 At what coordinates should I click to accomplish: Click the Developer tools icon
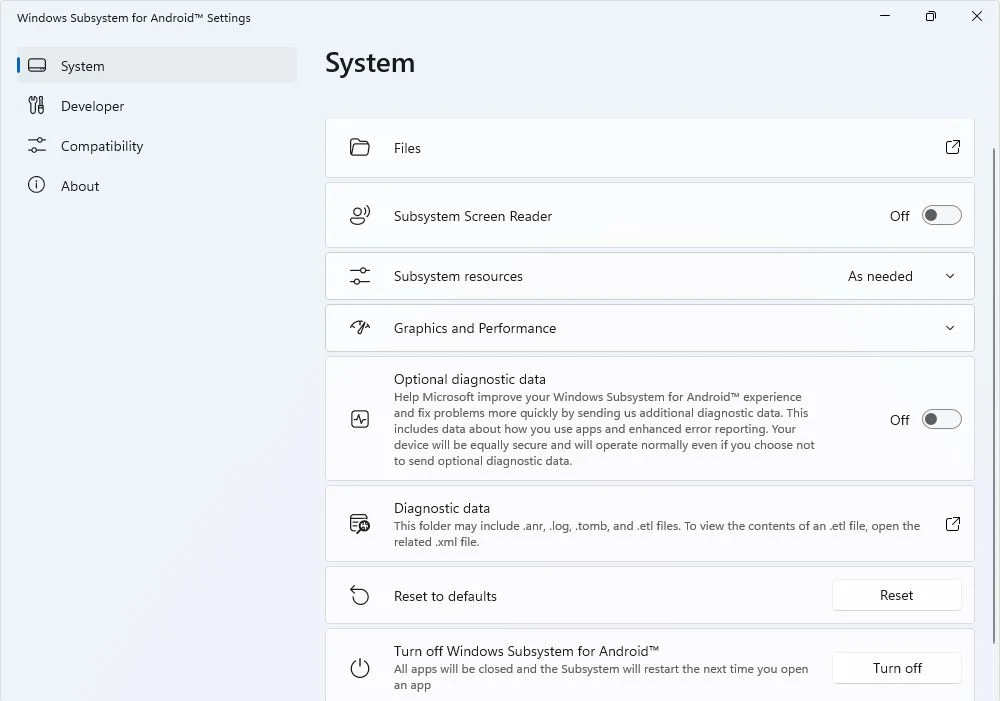36,105
